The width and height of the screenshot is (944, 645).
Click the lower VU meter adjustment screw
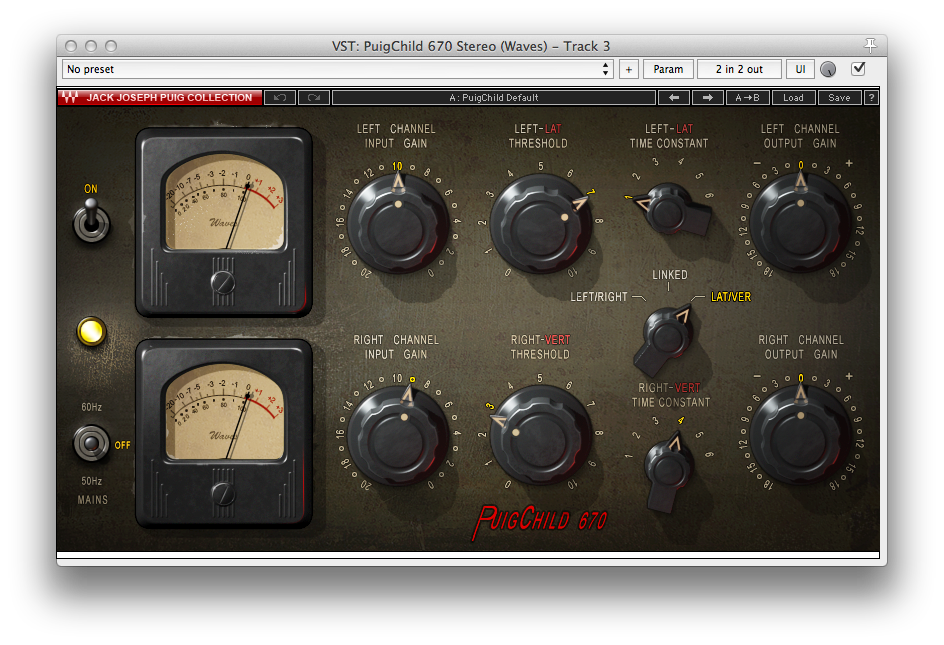(x=223, y=493)
